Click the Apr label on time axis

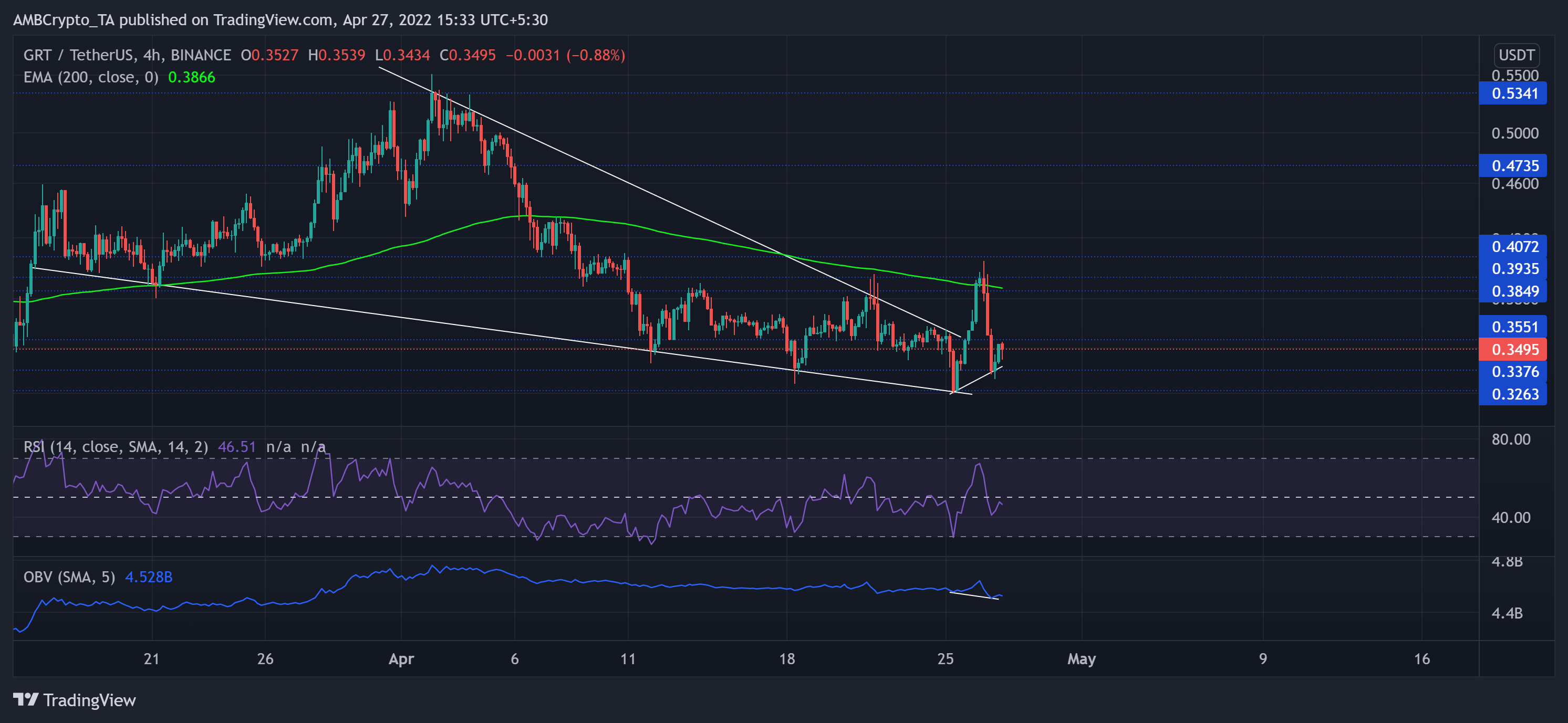401,658
